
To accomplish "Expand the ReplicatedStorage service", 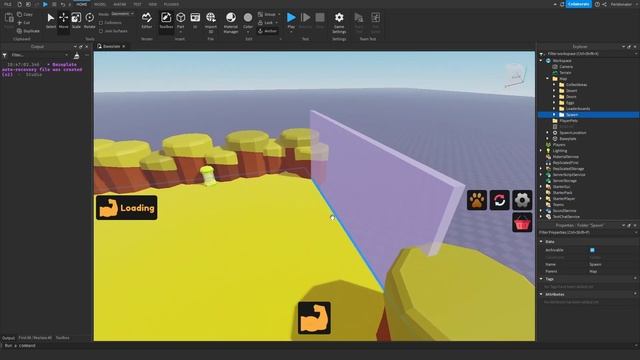I will coord(542,169).
